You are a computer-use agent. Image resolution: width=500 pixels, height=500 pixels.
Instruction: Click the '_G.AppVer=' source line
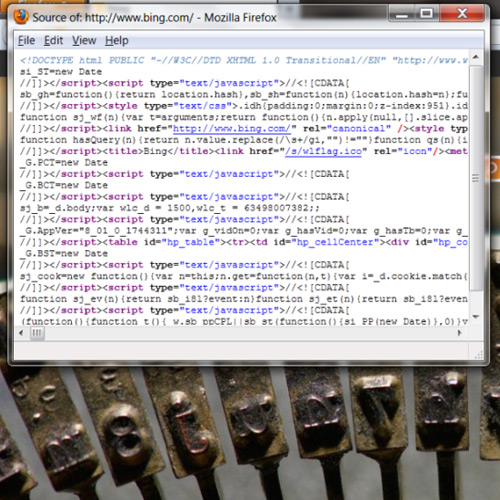click(x=244, y=231)
